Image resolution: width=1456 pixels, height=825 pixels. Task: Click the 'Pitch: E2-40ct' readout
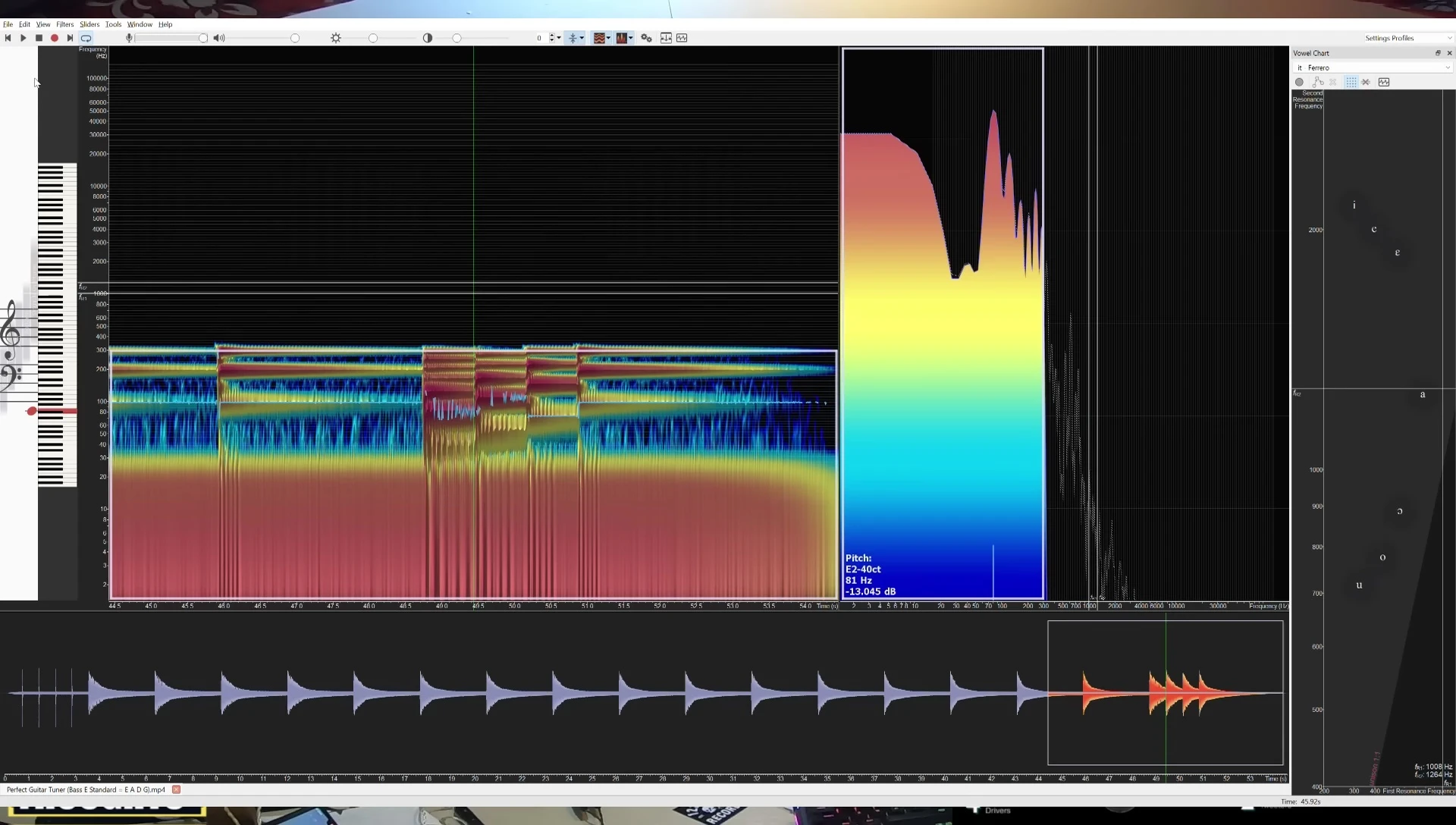point(863,563)
